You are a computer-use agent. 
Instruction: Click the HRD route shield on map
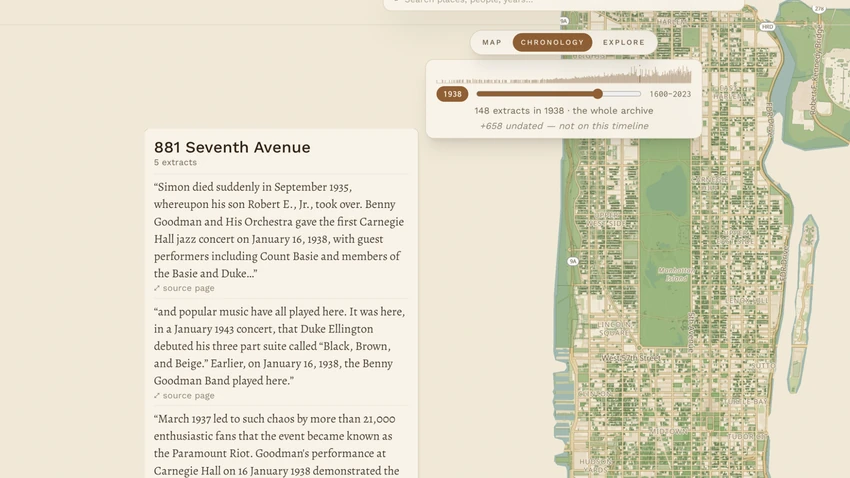(x=767, y=27)
